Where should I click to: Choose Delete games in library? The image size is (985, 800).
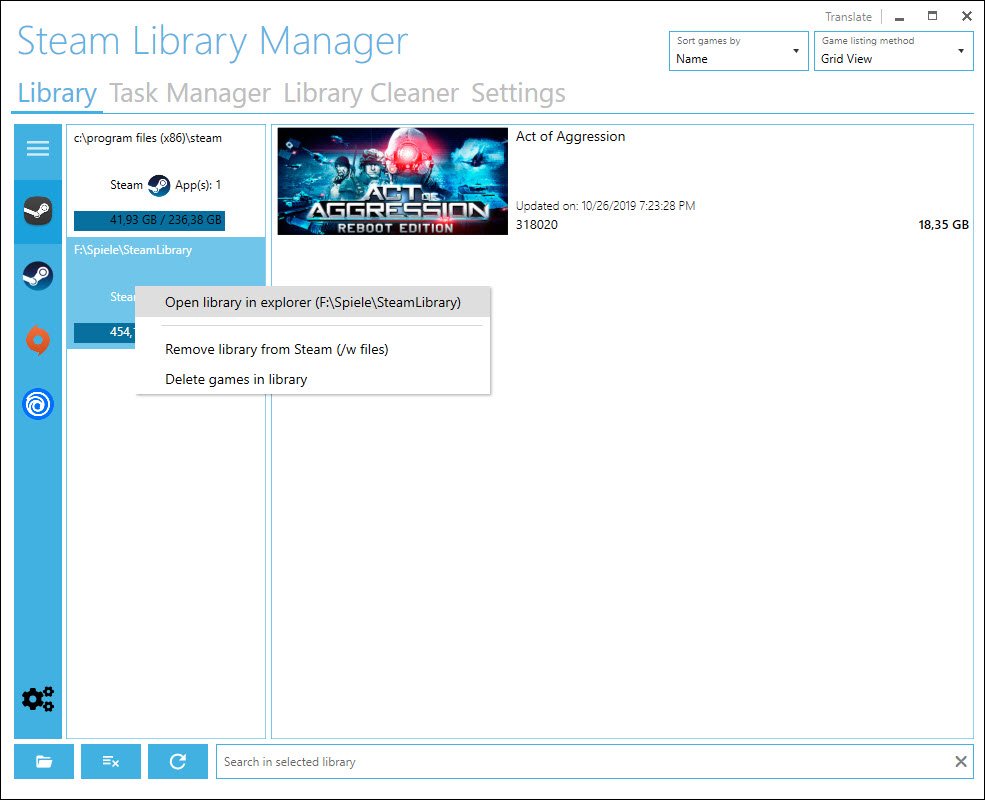click(313, 379)
